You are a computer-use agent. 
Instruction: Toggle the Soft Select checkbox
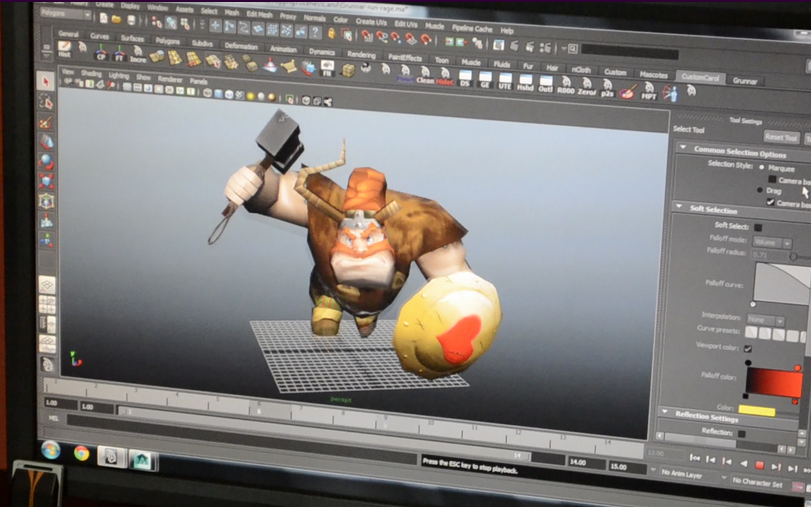[x=758, y=227]
